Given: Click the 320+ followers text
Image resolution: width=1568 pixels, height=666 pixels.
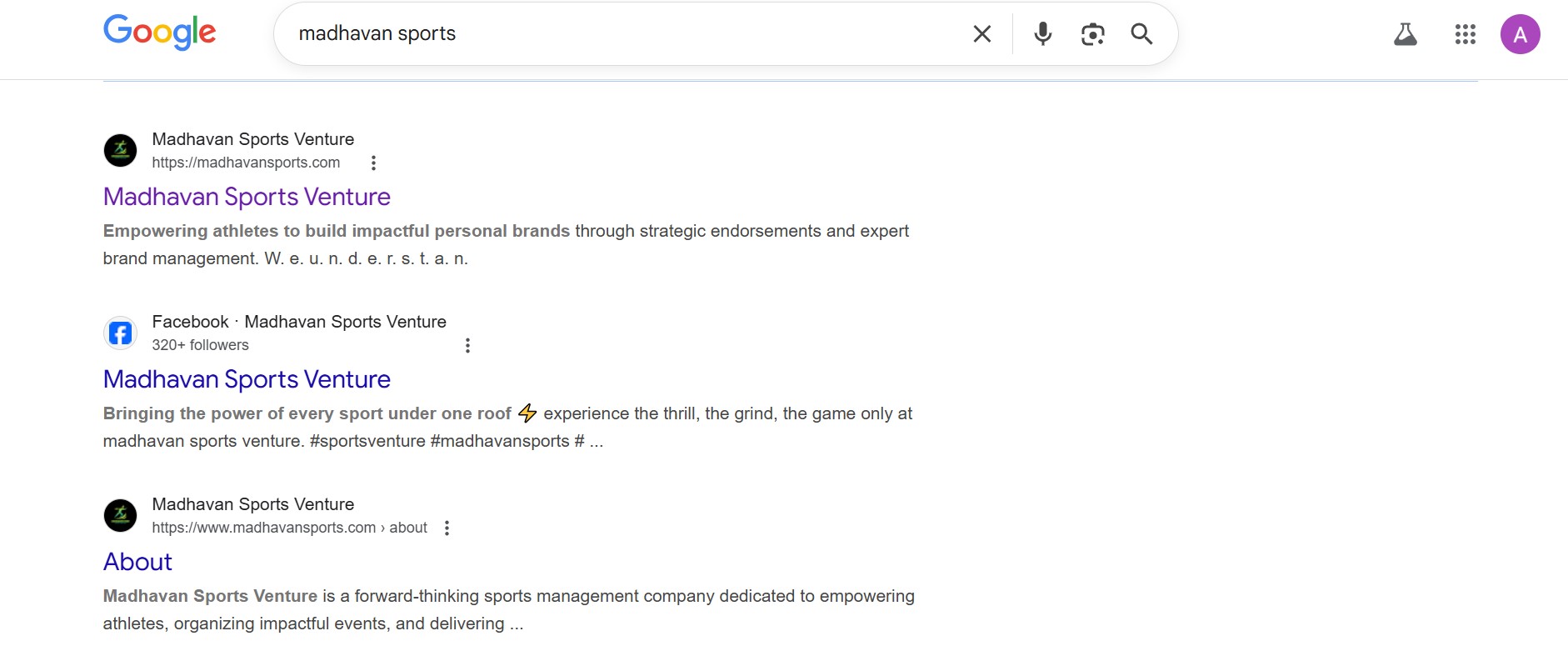Looking at the screenshot, I should pos(200,344).
